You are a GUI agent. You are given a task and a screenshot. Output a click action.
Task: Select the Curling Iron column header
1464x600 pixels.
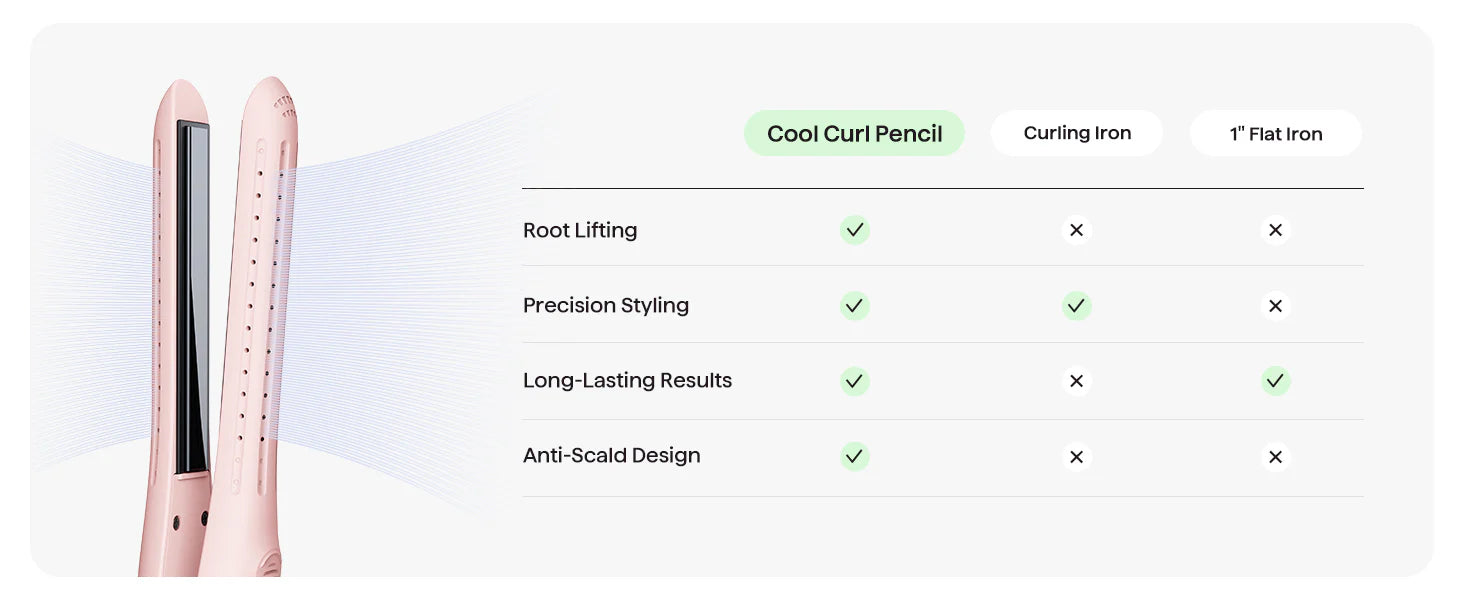1077,133
